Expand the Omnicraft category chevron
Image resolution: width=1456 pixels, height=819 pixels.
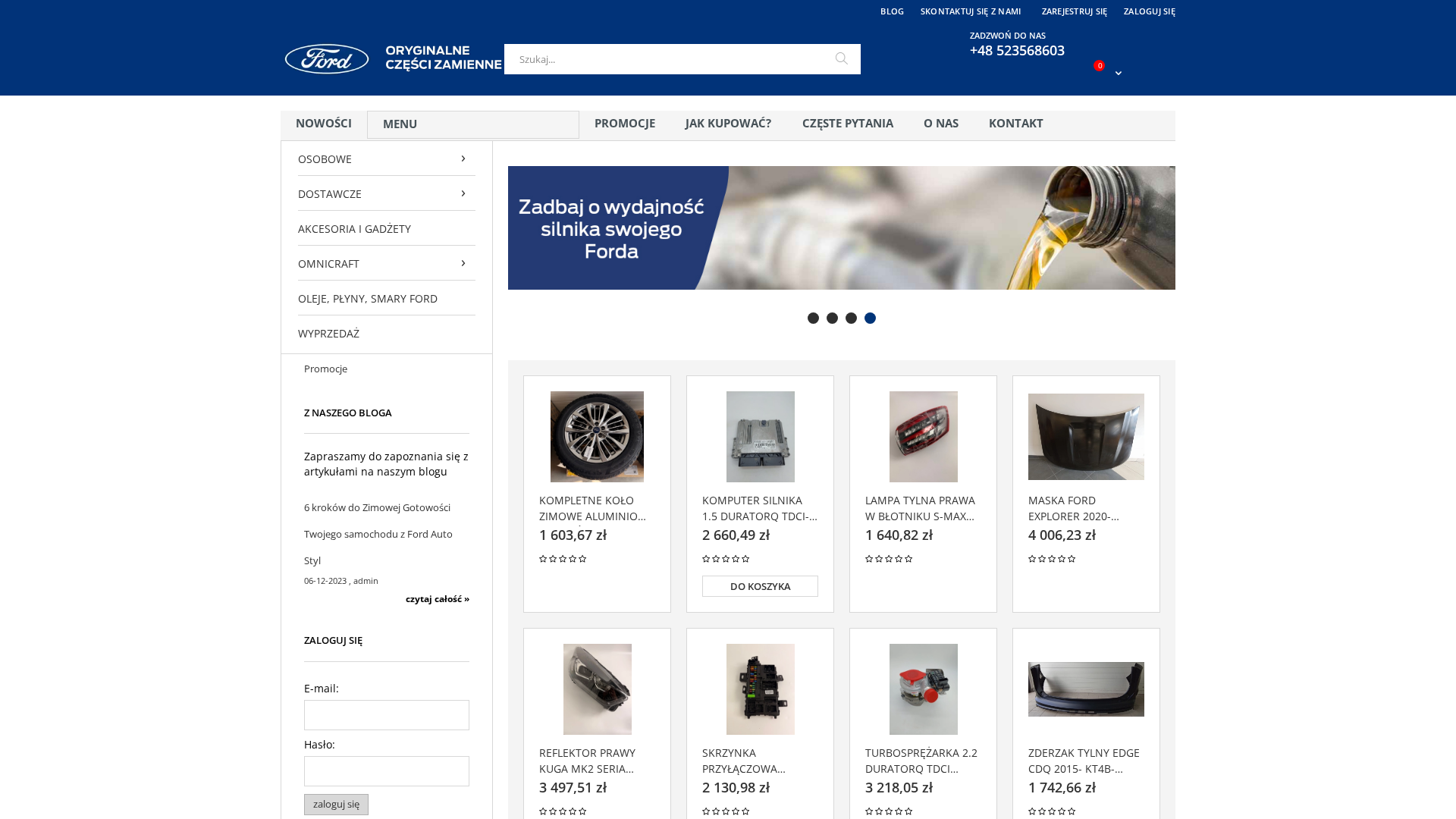(463, 263)
